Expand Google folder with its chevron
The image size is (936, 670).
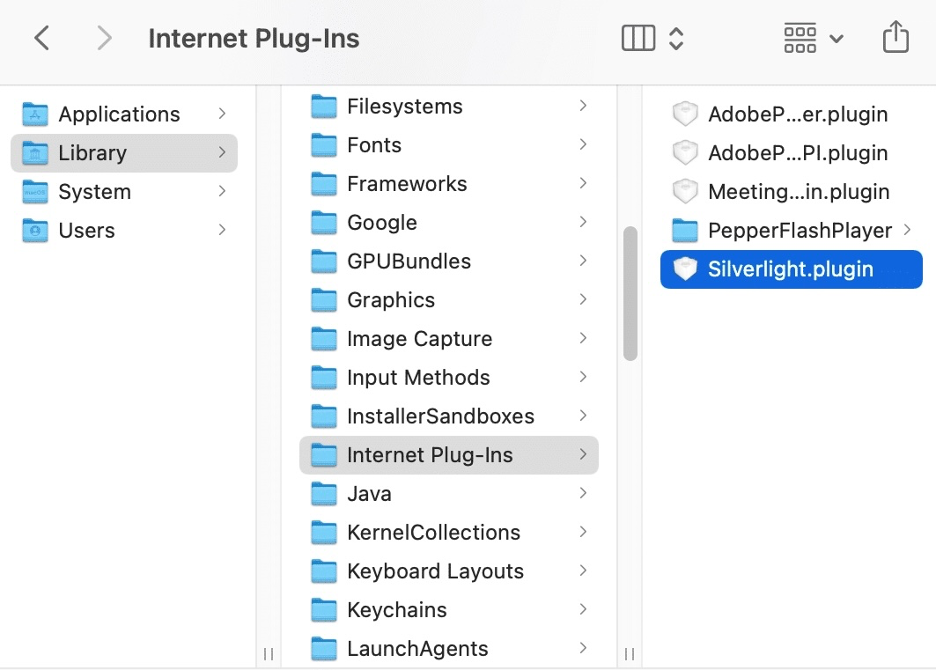click(583, 222)
